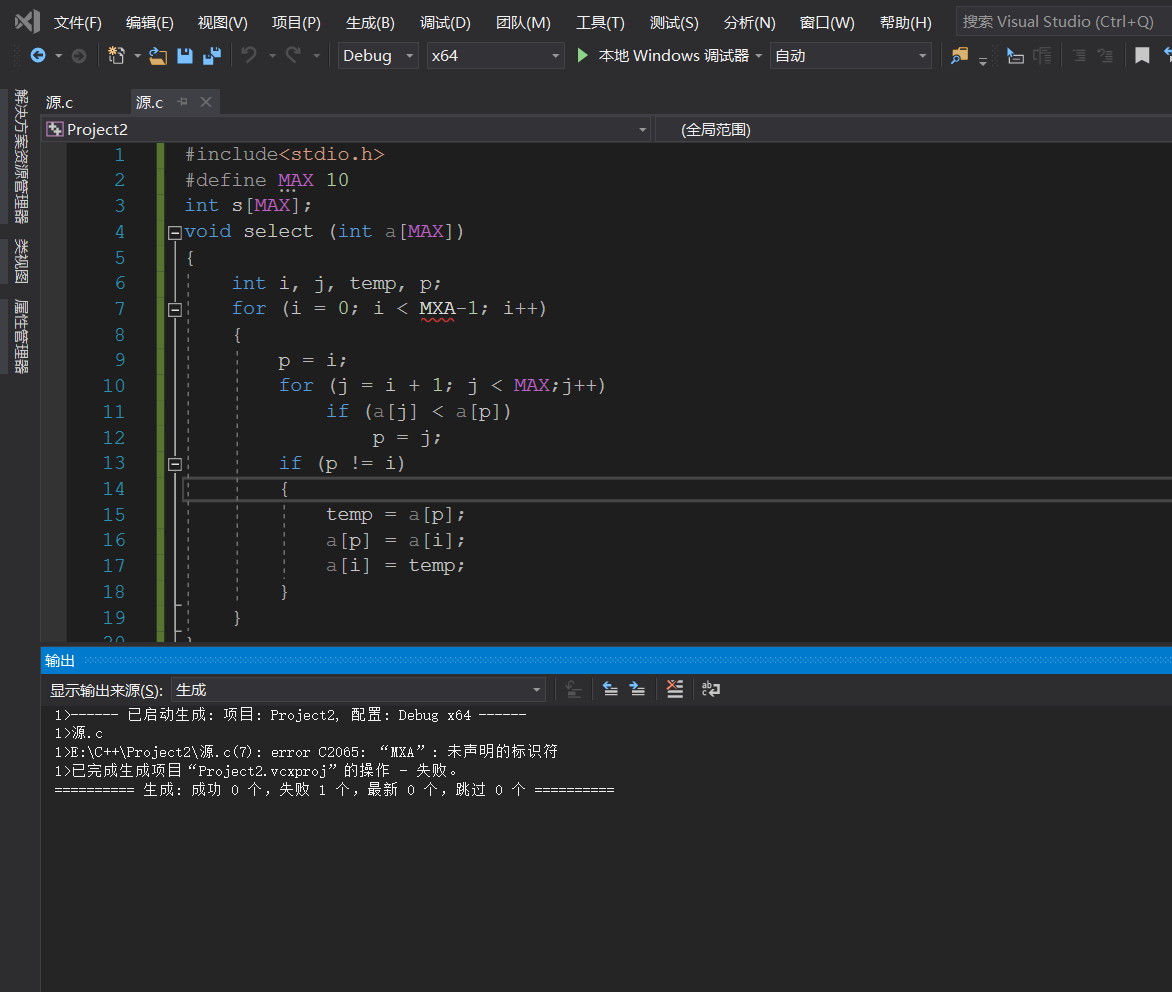Click the find in files folder icon

[959, 55]
